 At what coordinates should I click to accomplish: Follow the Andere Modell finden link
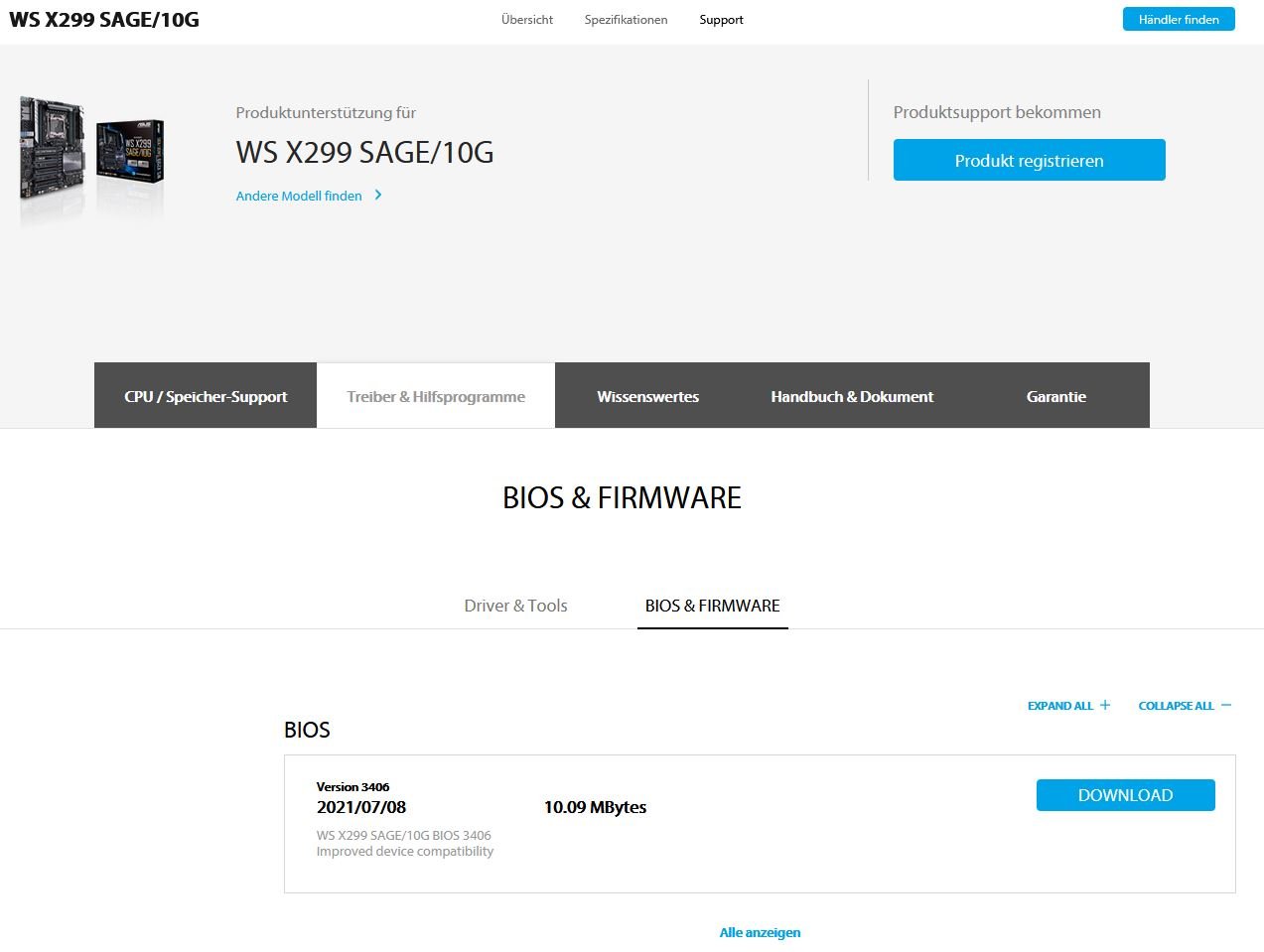coord(299,196)
